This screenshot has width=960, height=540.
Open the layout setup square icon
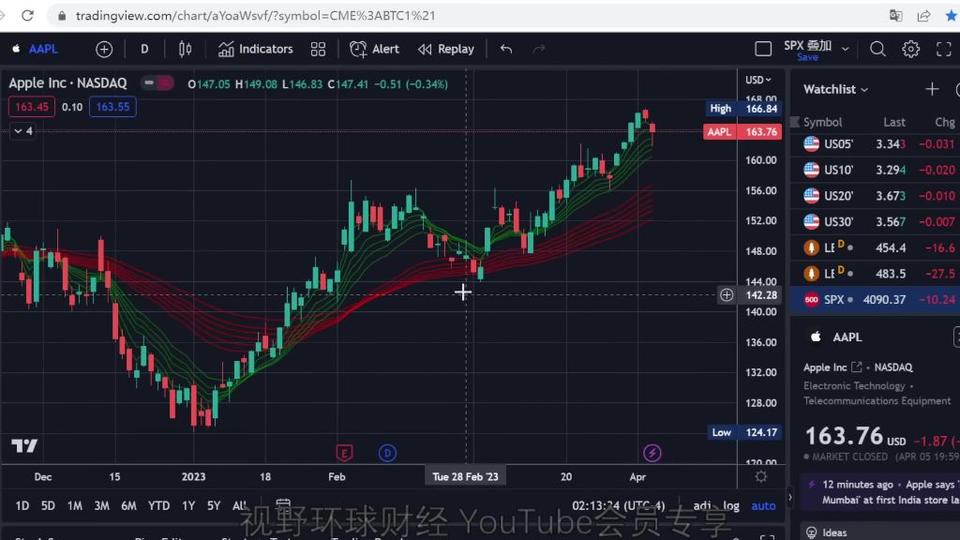[x=763, y=49]
